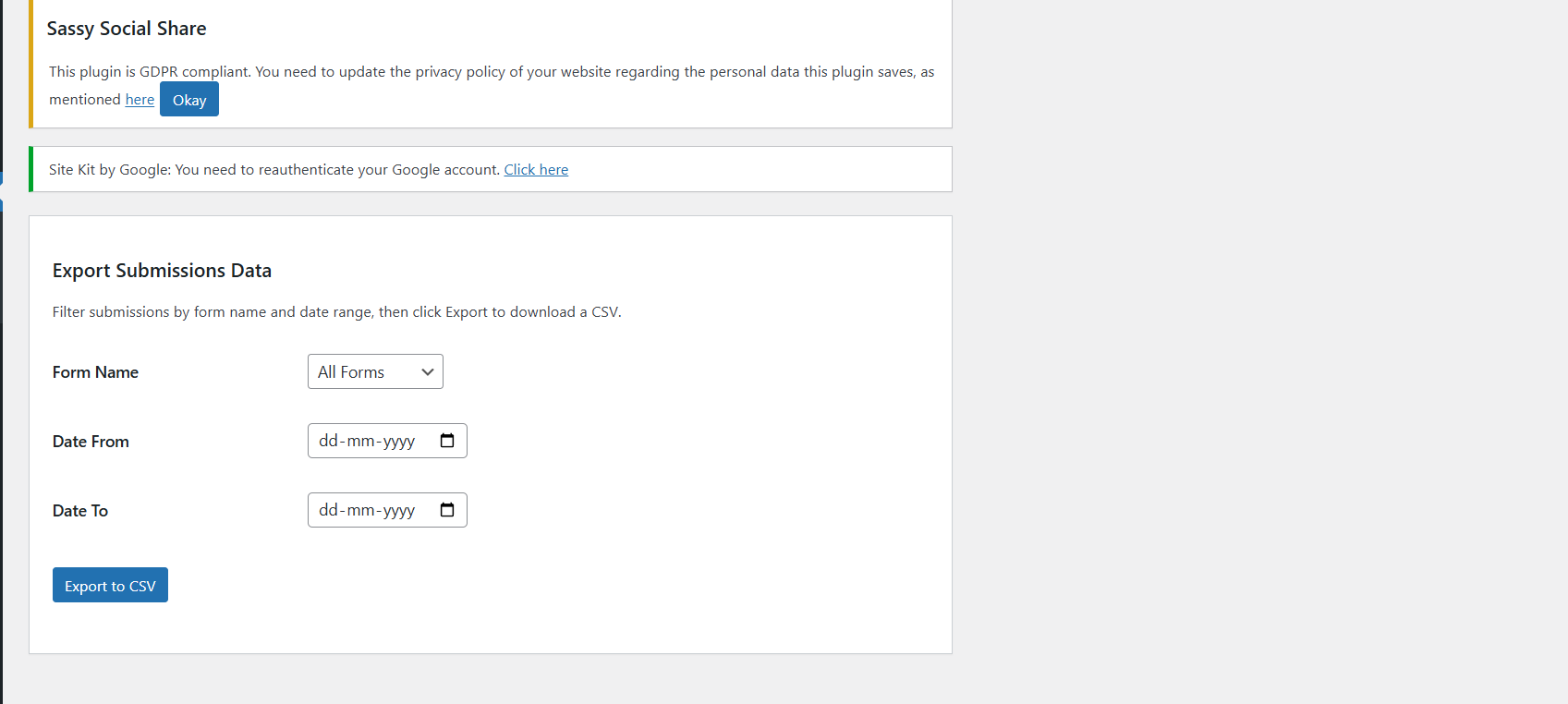Select the year segment in Date From
Screen dimensions: 1568x704
[399, 441]
